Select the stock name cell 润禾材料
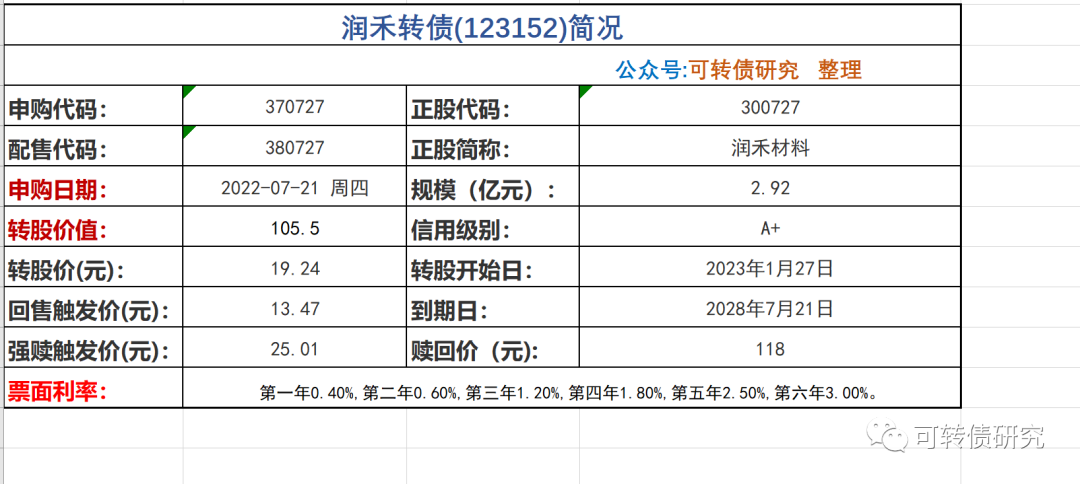Viewport: 1080px width, 484px height. click(770, 148)
